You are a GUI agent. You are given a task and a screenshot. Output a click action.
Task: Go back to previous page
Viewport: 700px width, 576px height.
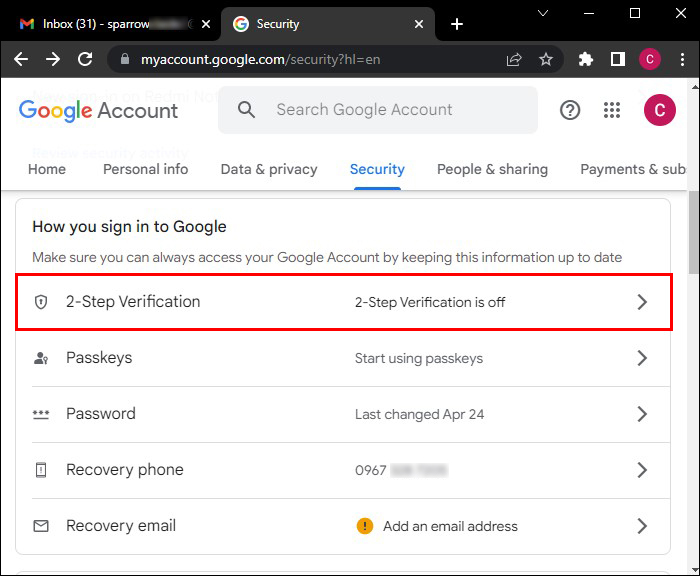pyautogui.click(x=21, y=60)
